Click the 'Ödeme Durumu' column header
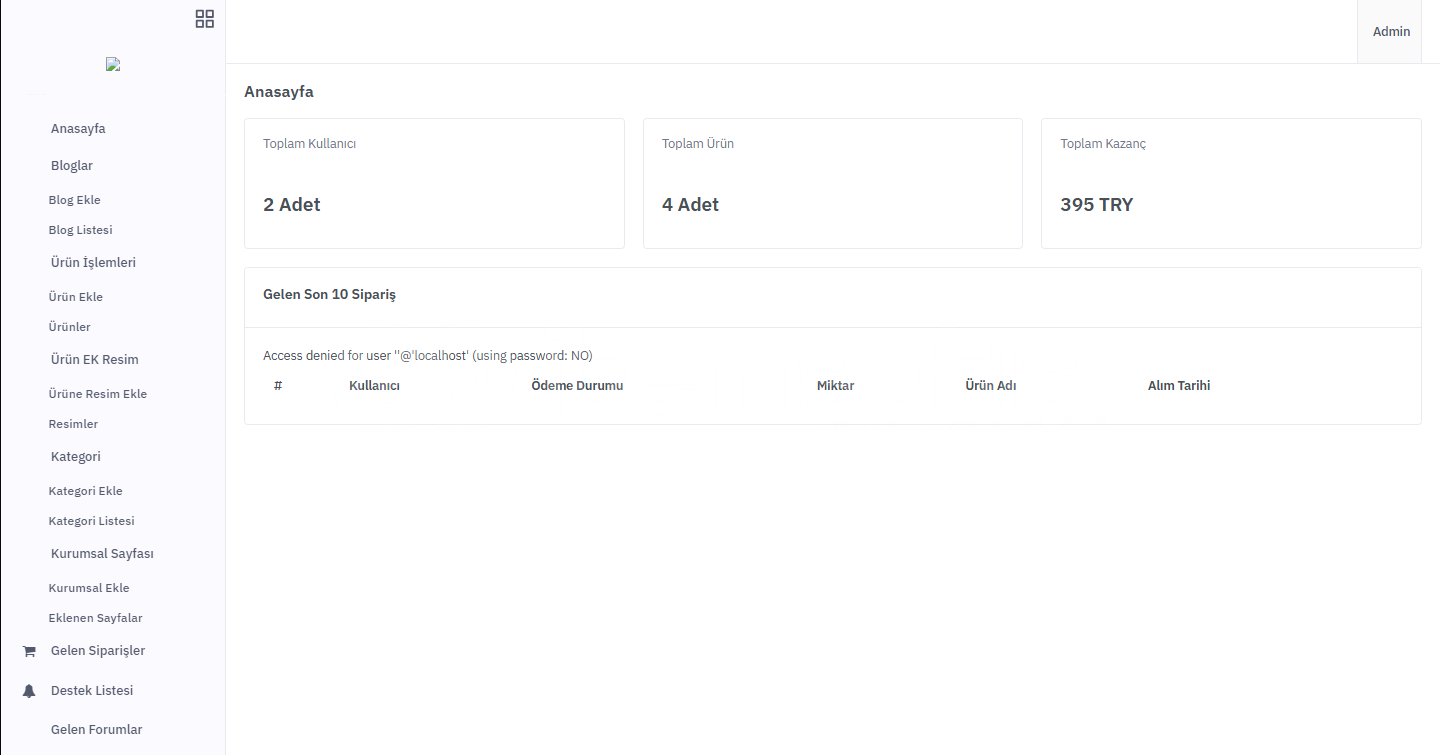Image resolution: width=1440 pixels, height=755 pixels. [577, 386]
